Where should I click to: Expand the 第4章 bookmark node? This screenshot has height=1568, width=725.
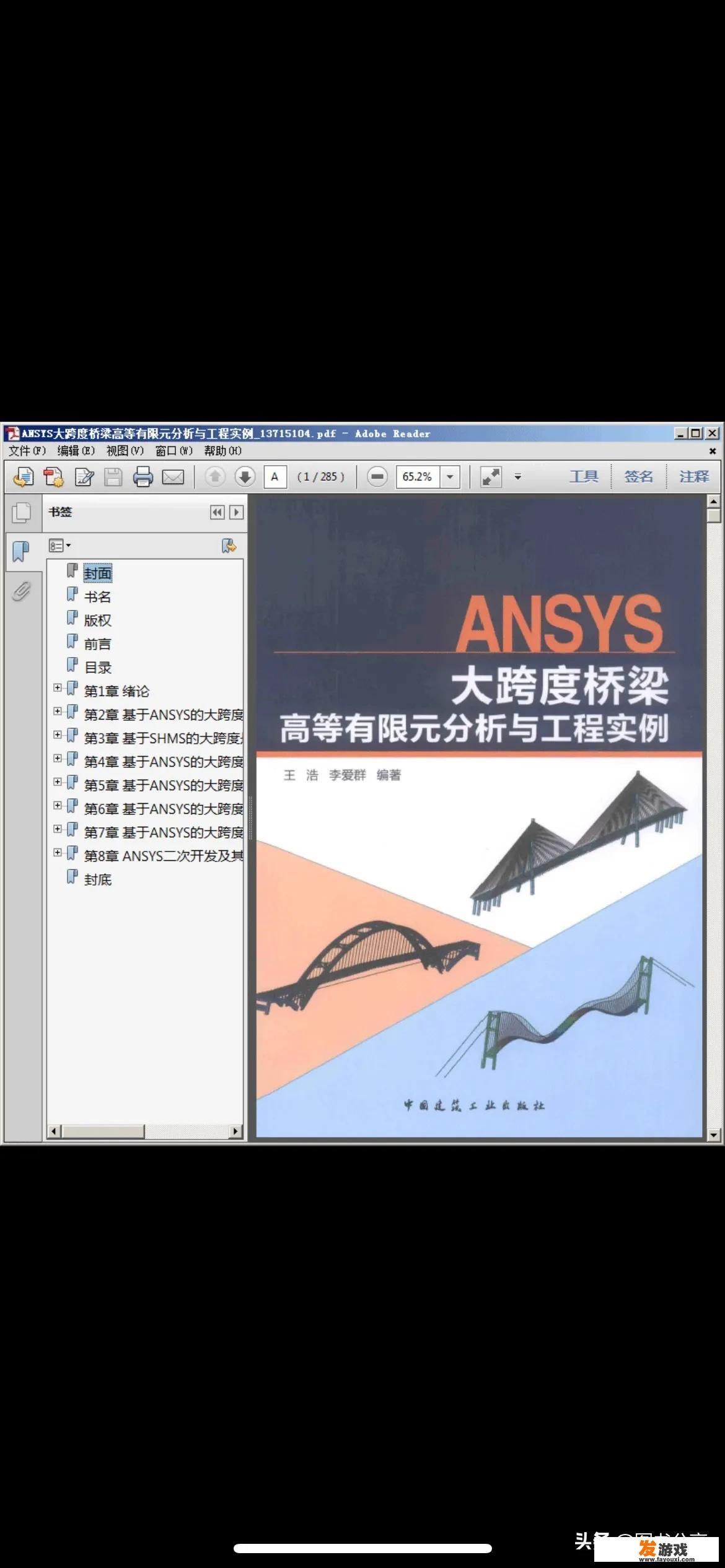tap(57, 758)
